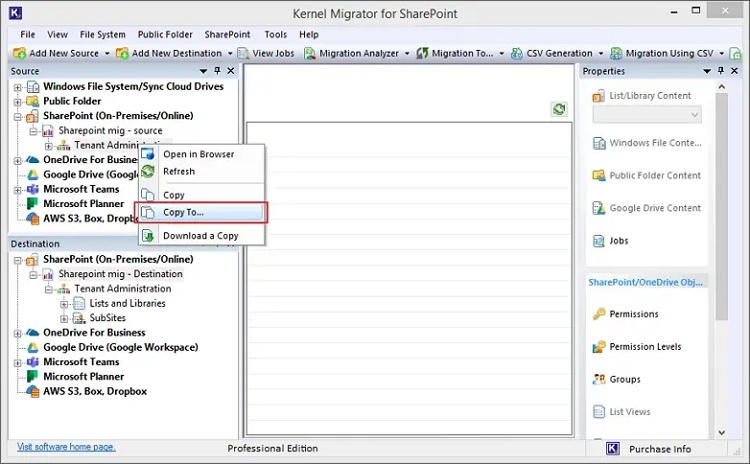Viewport: 750px width, 464px height.
Task: Open the List/Library Content combo box
Action: click(x=647, y=115)
